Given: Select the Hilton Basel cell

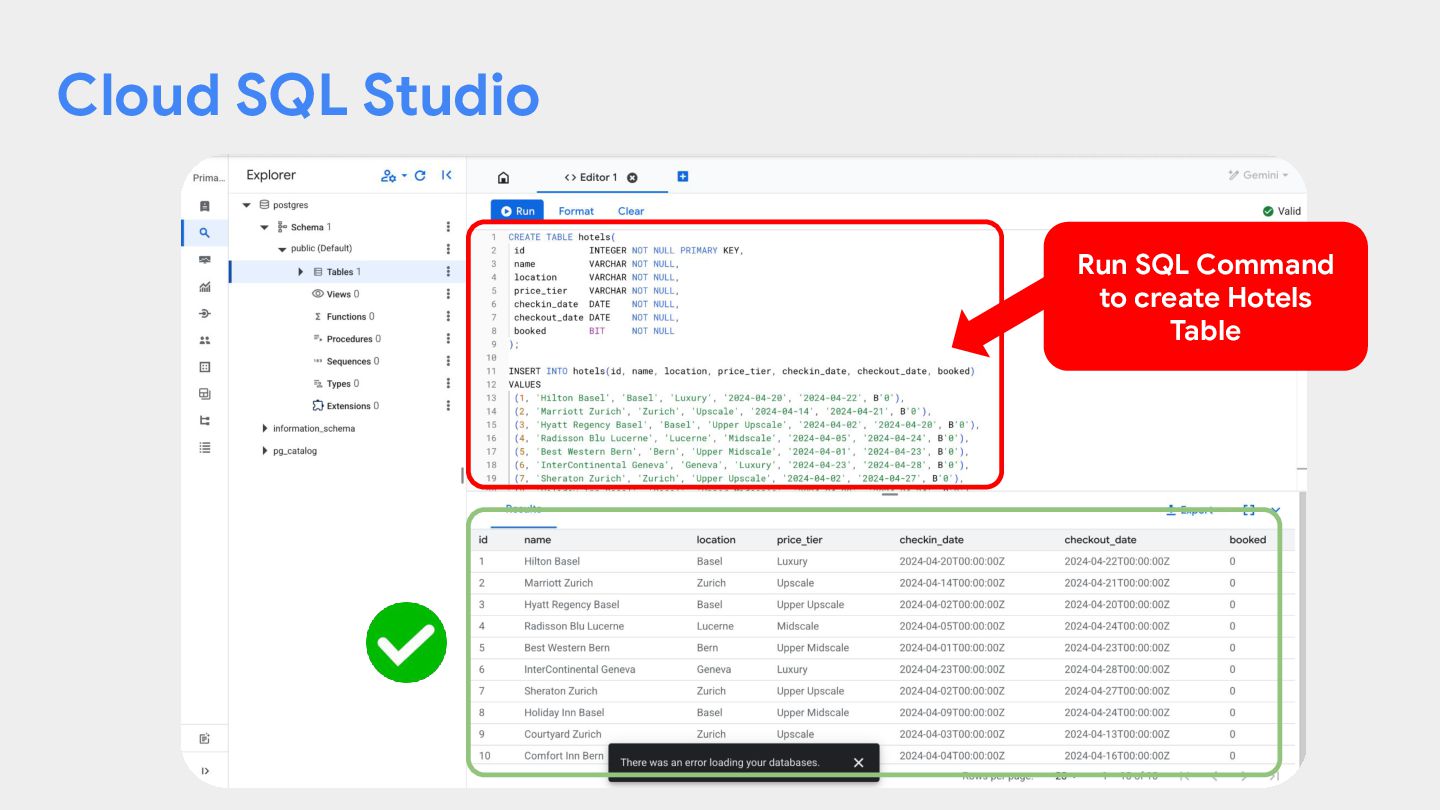Looking at the screenshot, I should 552,562.
